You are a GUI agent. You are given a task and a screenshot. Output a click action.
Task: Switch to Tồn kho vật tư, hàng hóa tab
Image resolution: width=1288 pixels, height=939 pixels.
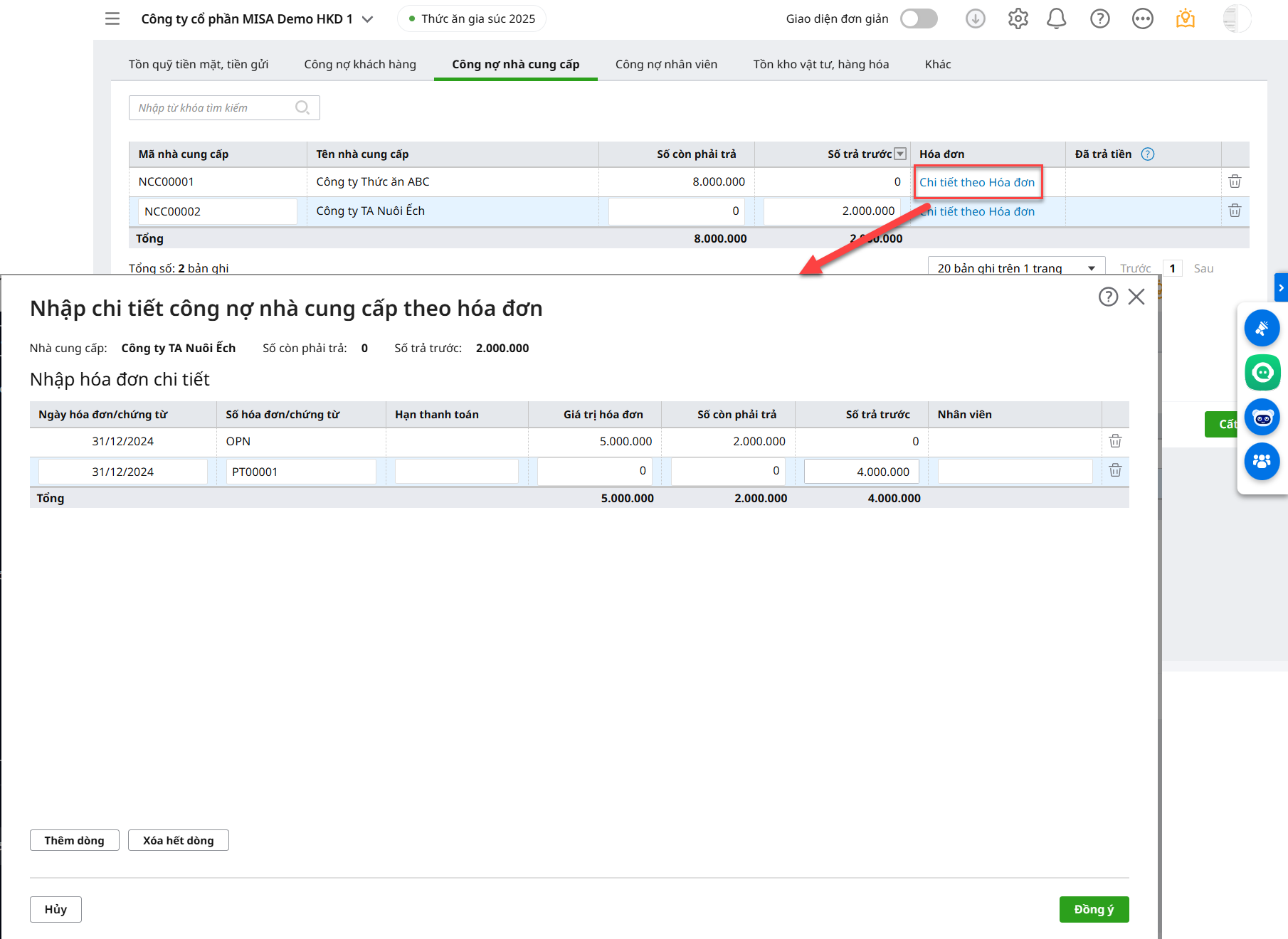click(x=820, y=64)
